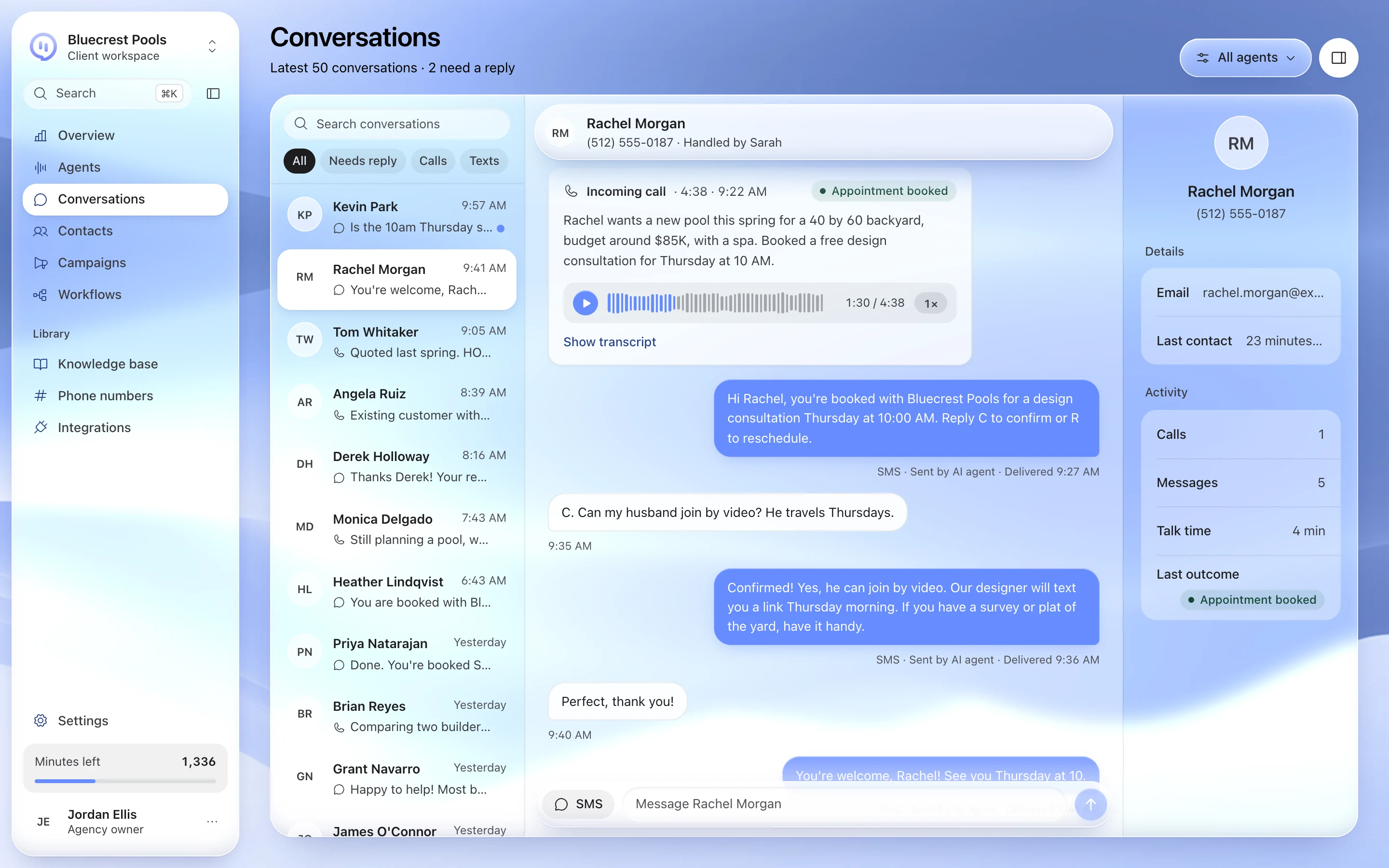1389x868 pixels.
Task: Click the TW avatar for Tom Whitaker
Action: pos(305,340)
